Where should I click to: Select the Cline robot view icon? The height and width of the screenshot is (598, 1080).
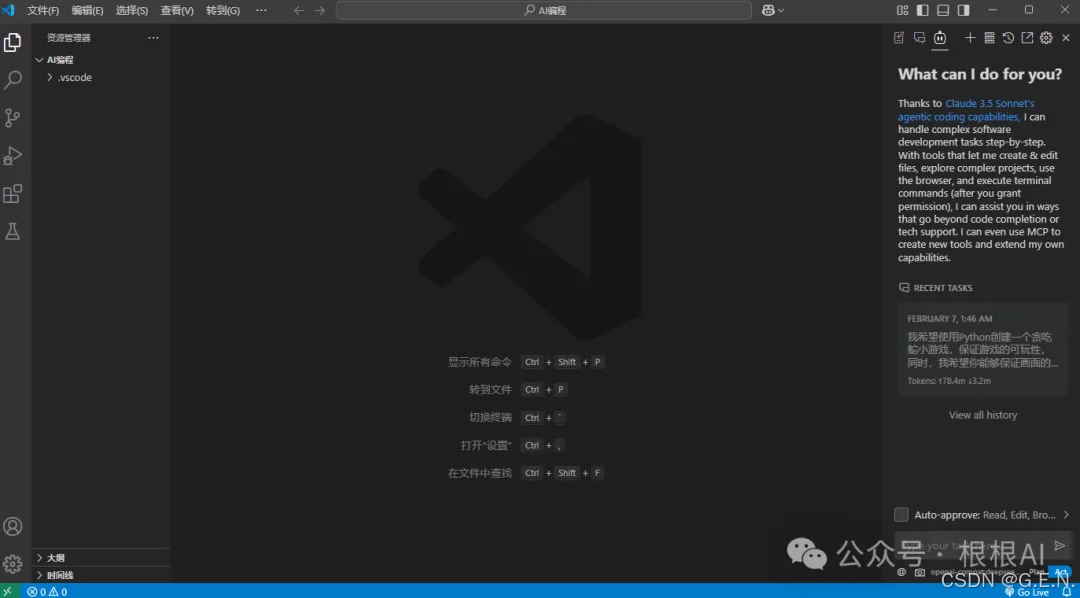pos(940,38)
